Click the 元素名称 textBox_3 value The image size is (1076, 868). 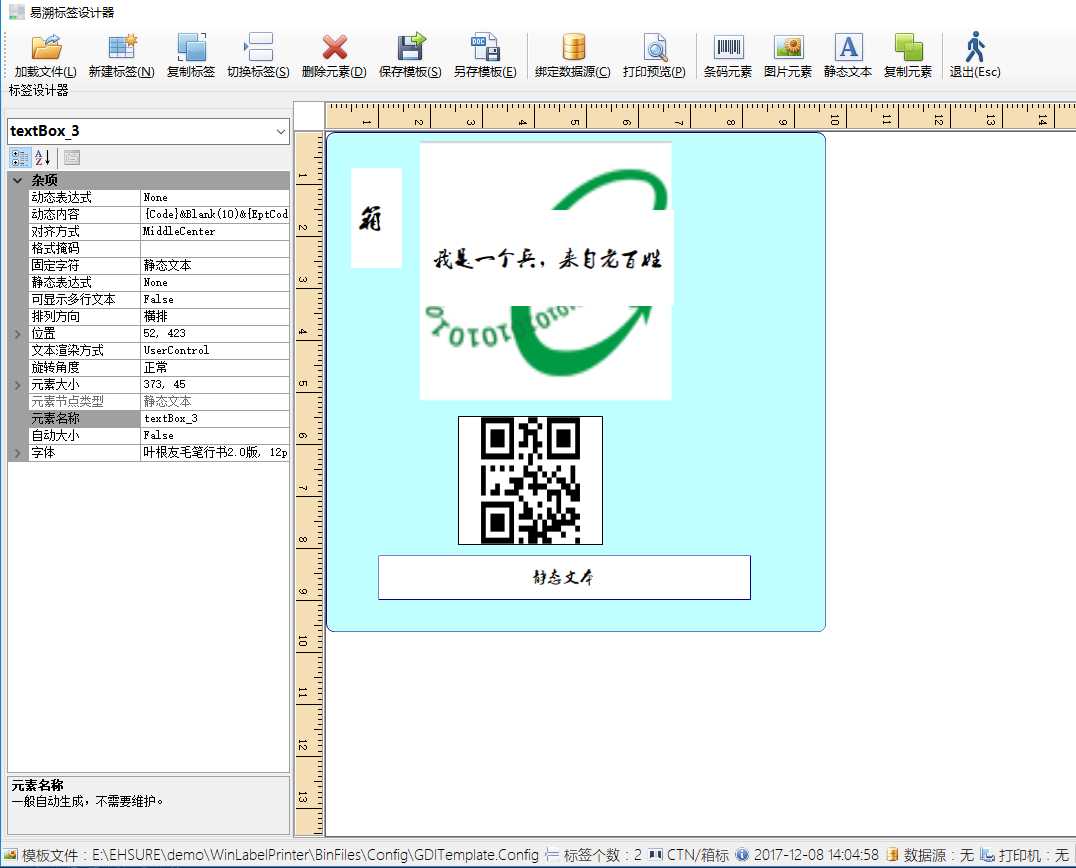coord(215,419)
